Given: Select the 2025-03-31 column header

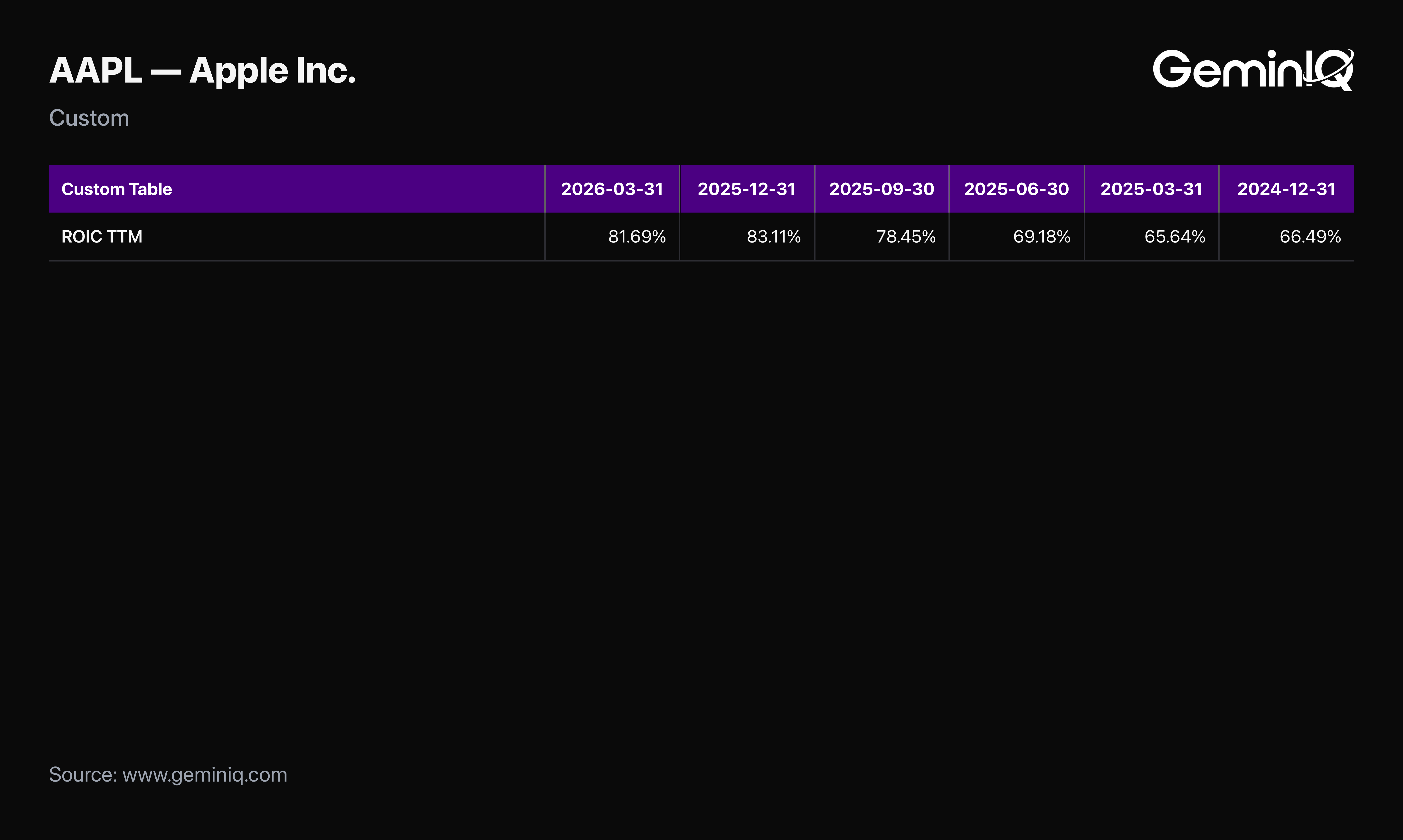Looking at the screenshot, I should (x=1151, y=189).
